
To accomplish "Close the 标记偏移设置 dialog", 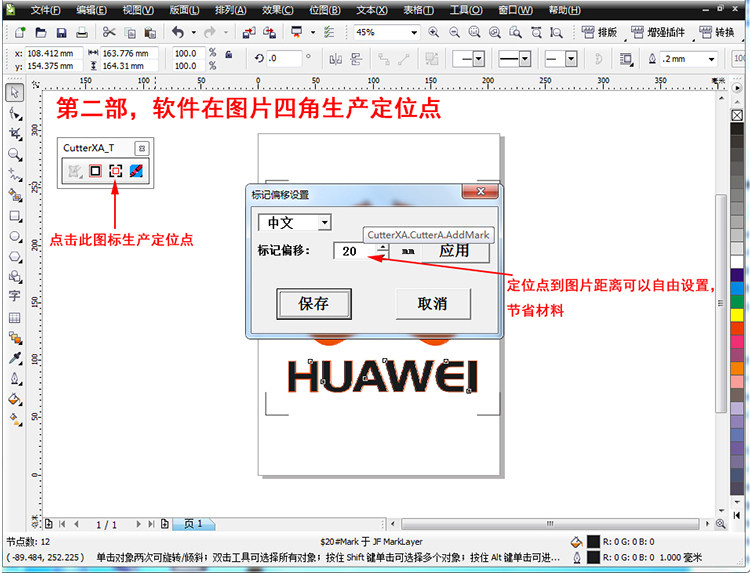I will click(x=480, y=191).
